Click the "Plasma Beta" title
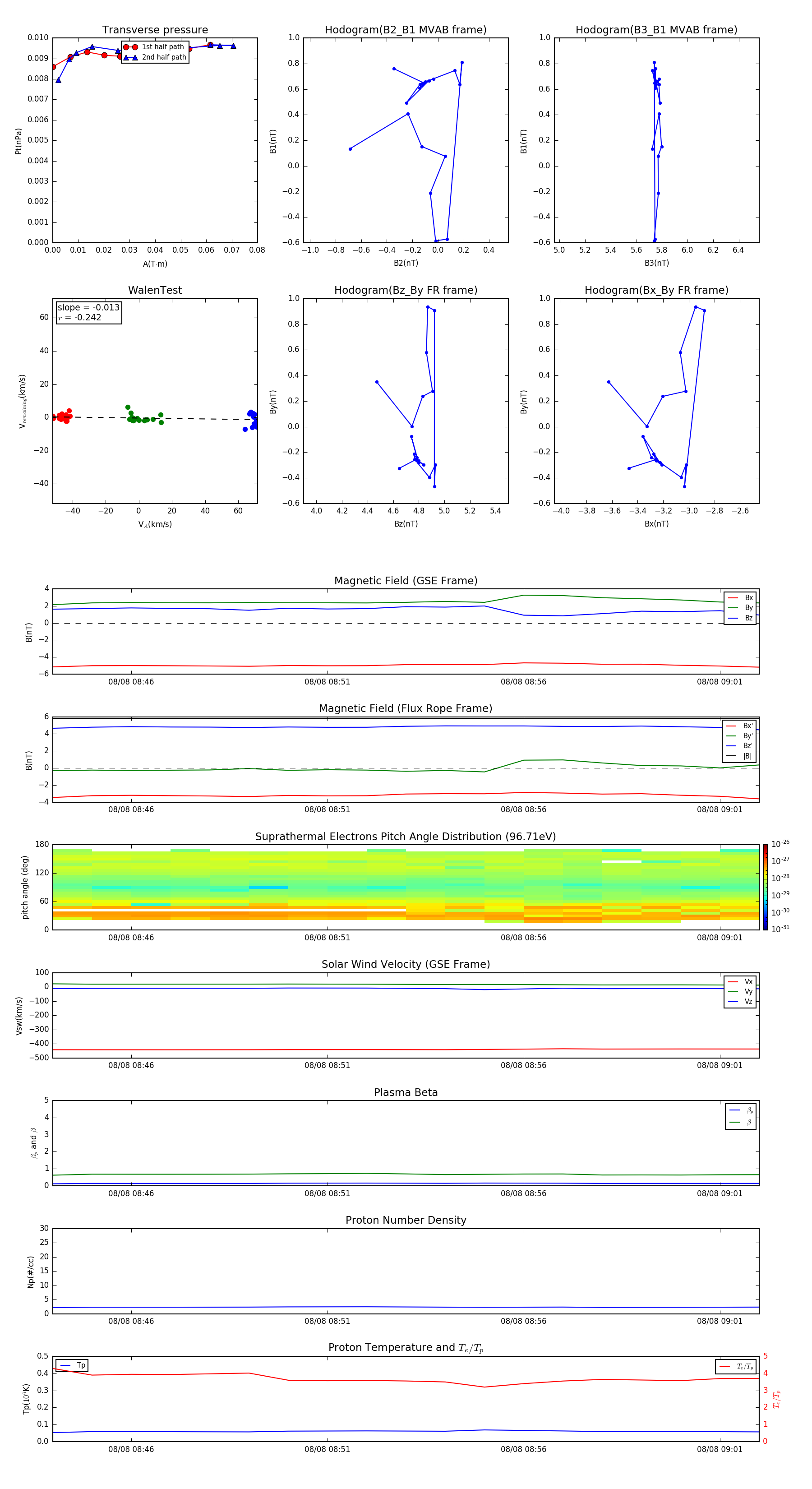812x1489 pixels. click(x=406, y=1092)
